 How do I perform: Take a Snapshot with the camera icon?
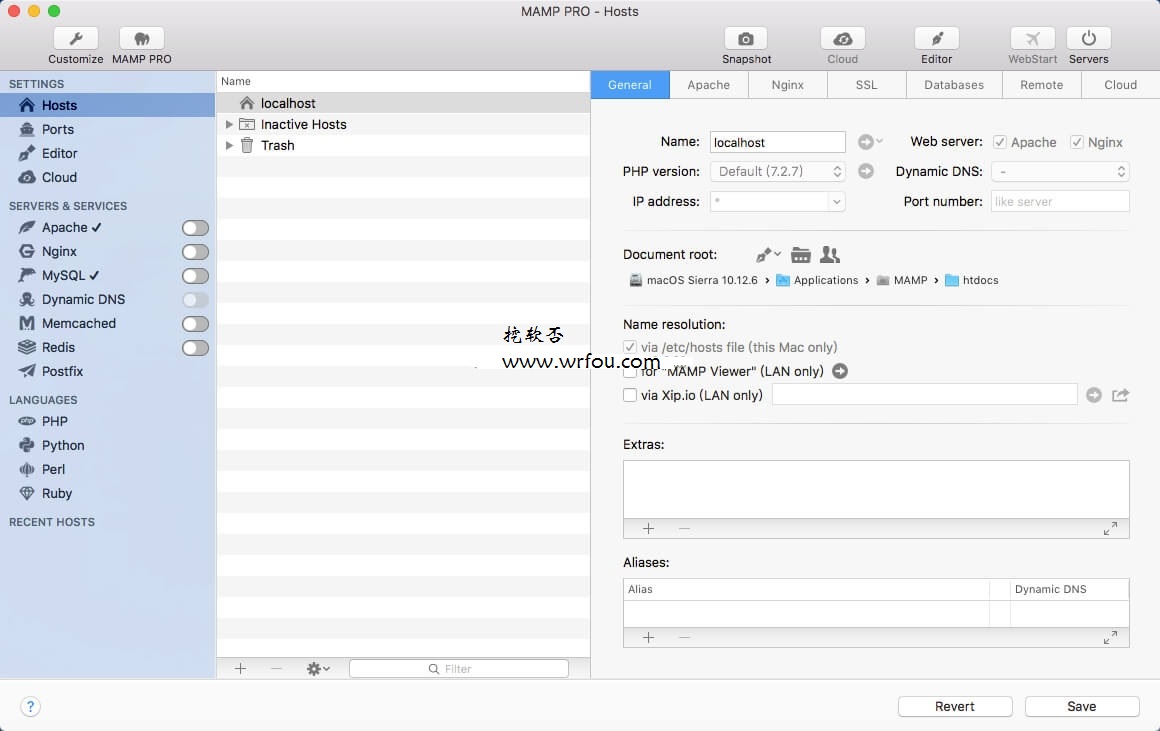point(746,38)
